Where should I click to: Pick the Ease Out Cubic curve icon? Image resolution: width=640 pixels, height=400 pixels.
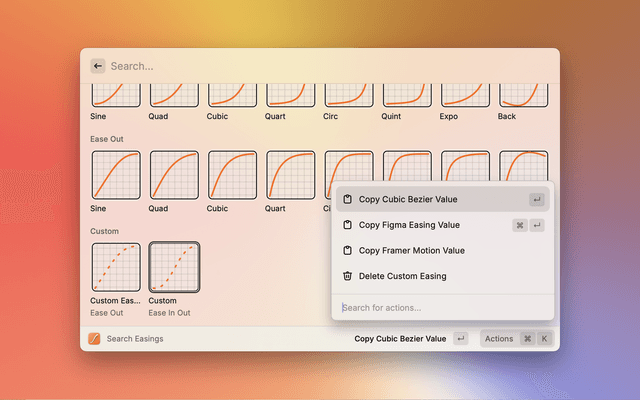click(232, 175)
